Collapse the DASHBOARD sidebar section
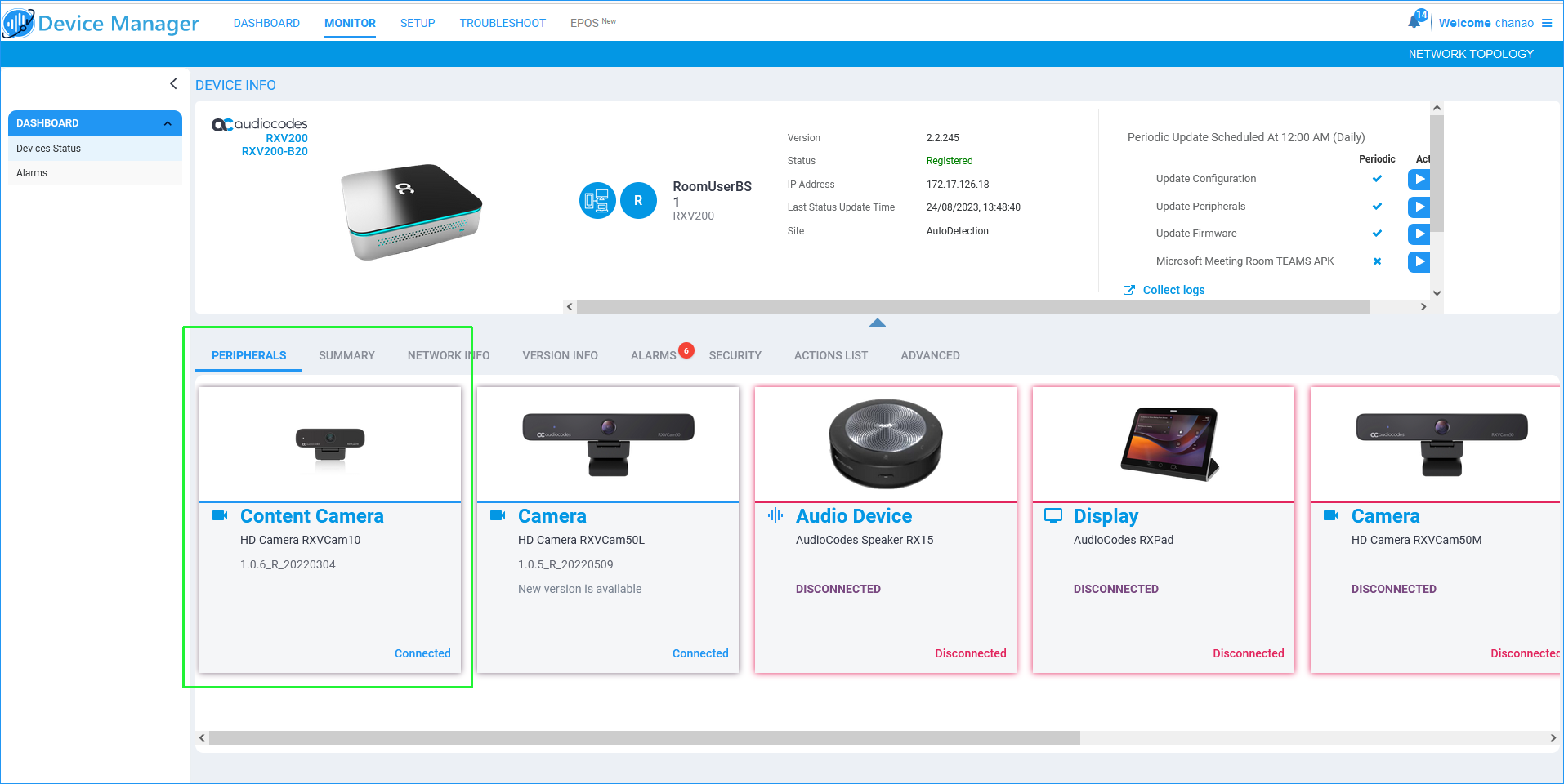 [168, 123]
